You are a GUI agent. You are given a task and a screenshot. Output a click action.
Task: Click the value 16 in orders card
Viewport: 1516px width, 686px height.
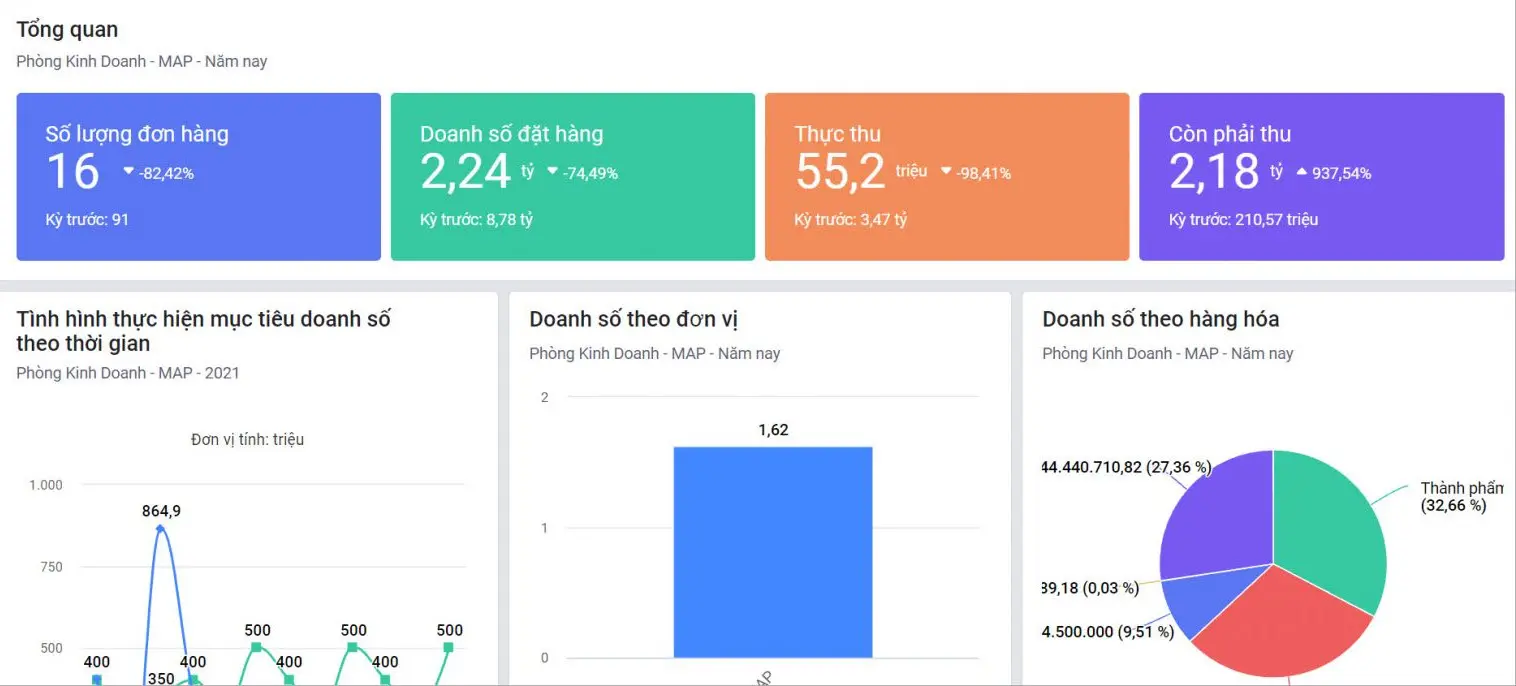tap(73, 171)
